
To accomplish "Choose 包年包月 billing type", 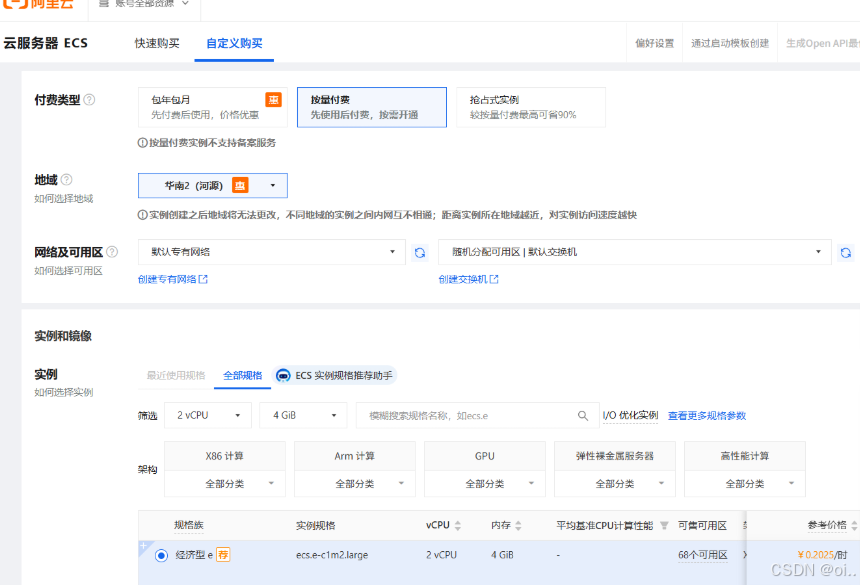I will pyautogui.click(x=213, y=107).
